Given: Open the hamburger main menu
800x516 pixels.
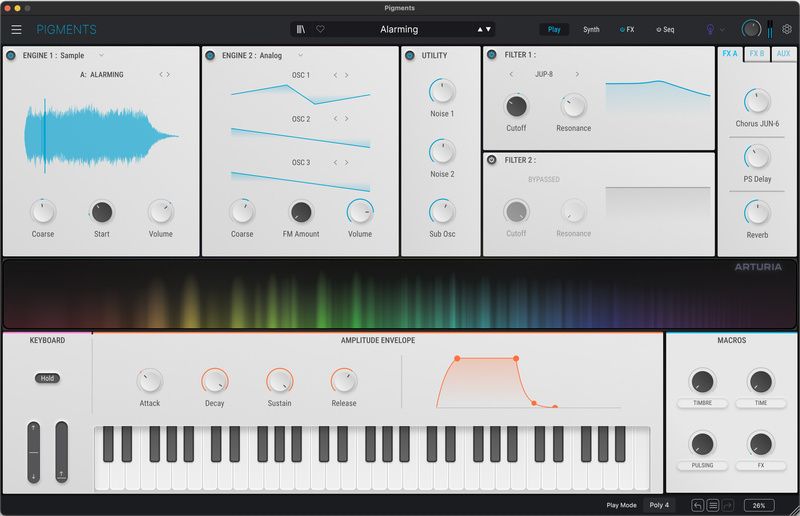Looking at the screenshot, I should click(16, 30).
